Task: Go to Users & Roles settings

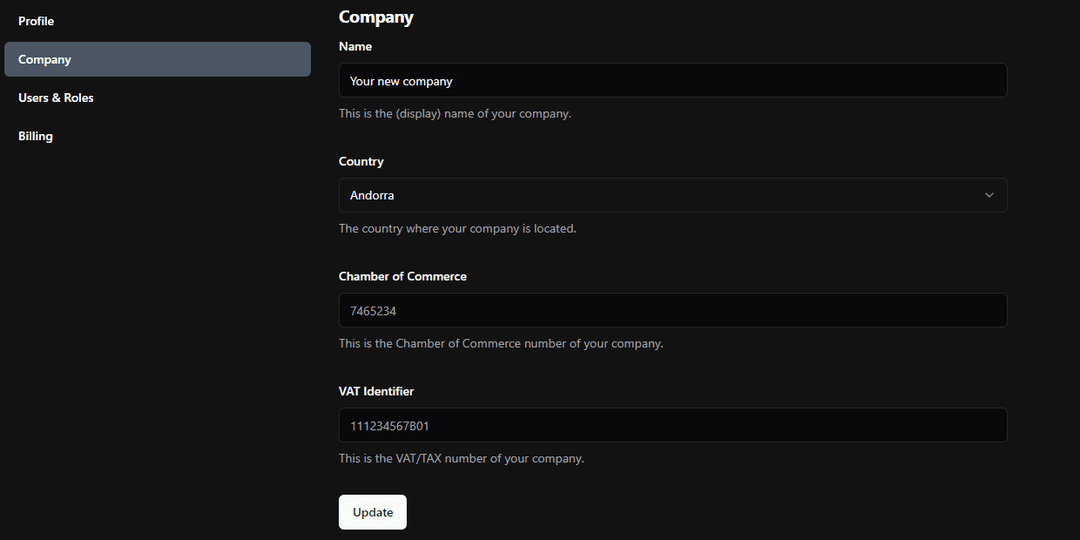Action: pyautogui.click(x=56, y=98)
